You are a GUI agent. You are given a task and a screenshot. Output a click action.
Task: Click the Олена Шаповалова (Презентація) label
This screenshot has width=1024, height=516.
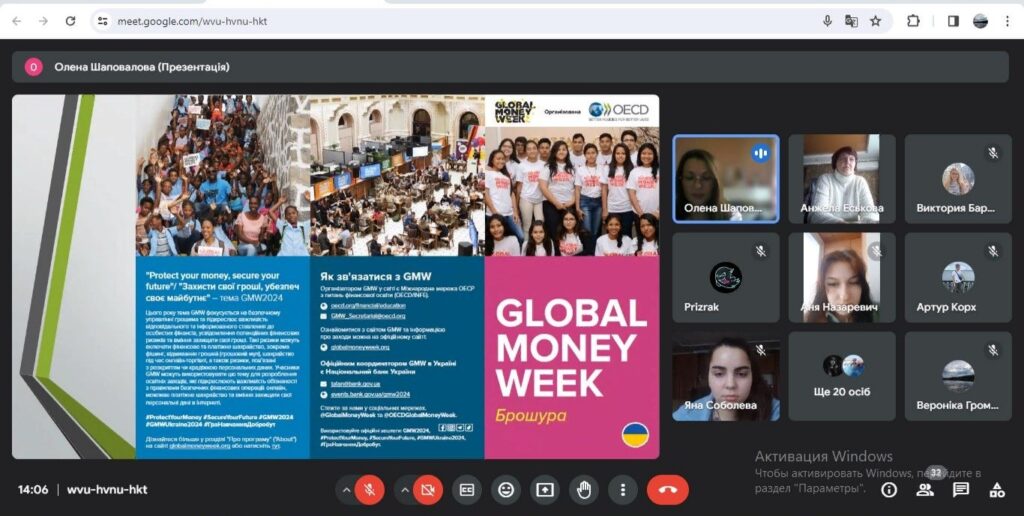coord(142,67)
